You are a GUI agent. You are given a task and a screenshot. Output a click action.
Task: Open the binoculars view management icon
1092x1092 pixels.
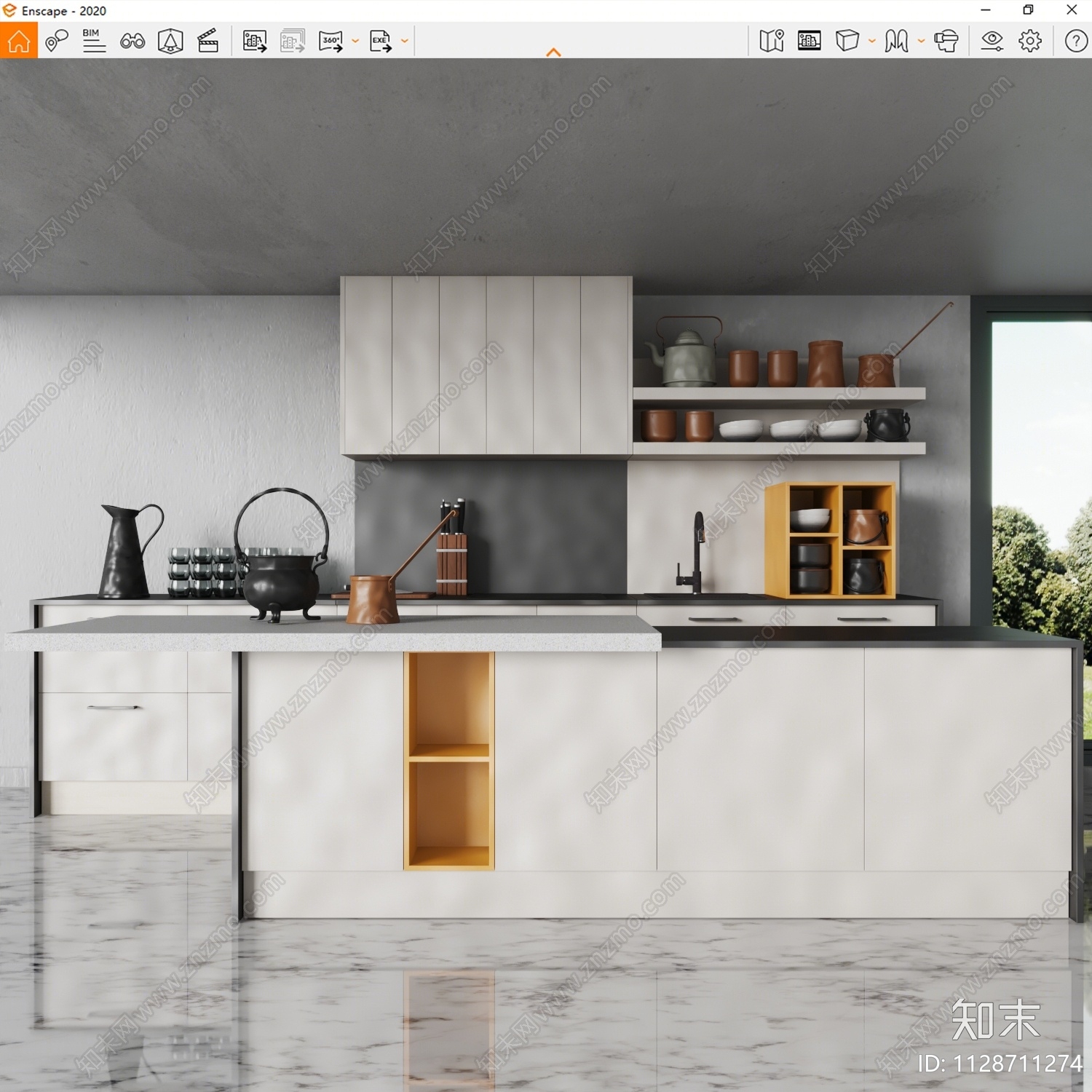132,41
